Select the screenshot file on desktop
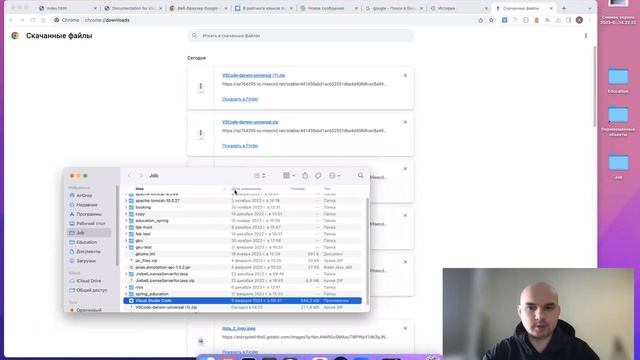 [617, 11]
